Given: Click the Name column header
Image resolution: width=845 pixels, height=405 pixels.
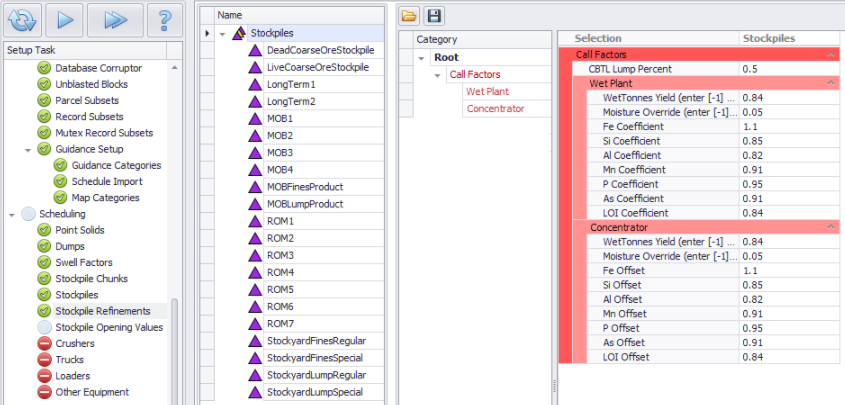Looking at the screenshot, I should (300, 15).
